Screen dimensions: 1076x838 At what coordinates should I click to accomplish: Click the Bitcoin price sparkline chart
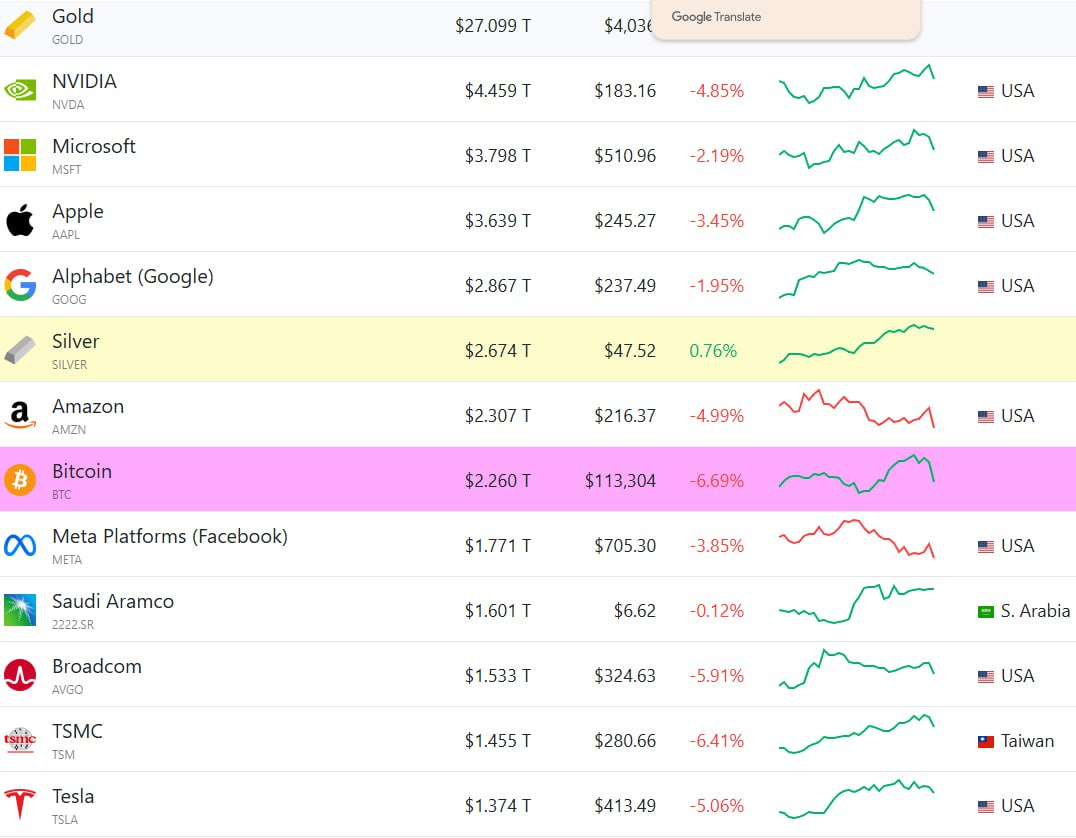click(856, 474)
